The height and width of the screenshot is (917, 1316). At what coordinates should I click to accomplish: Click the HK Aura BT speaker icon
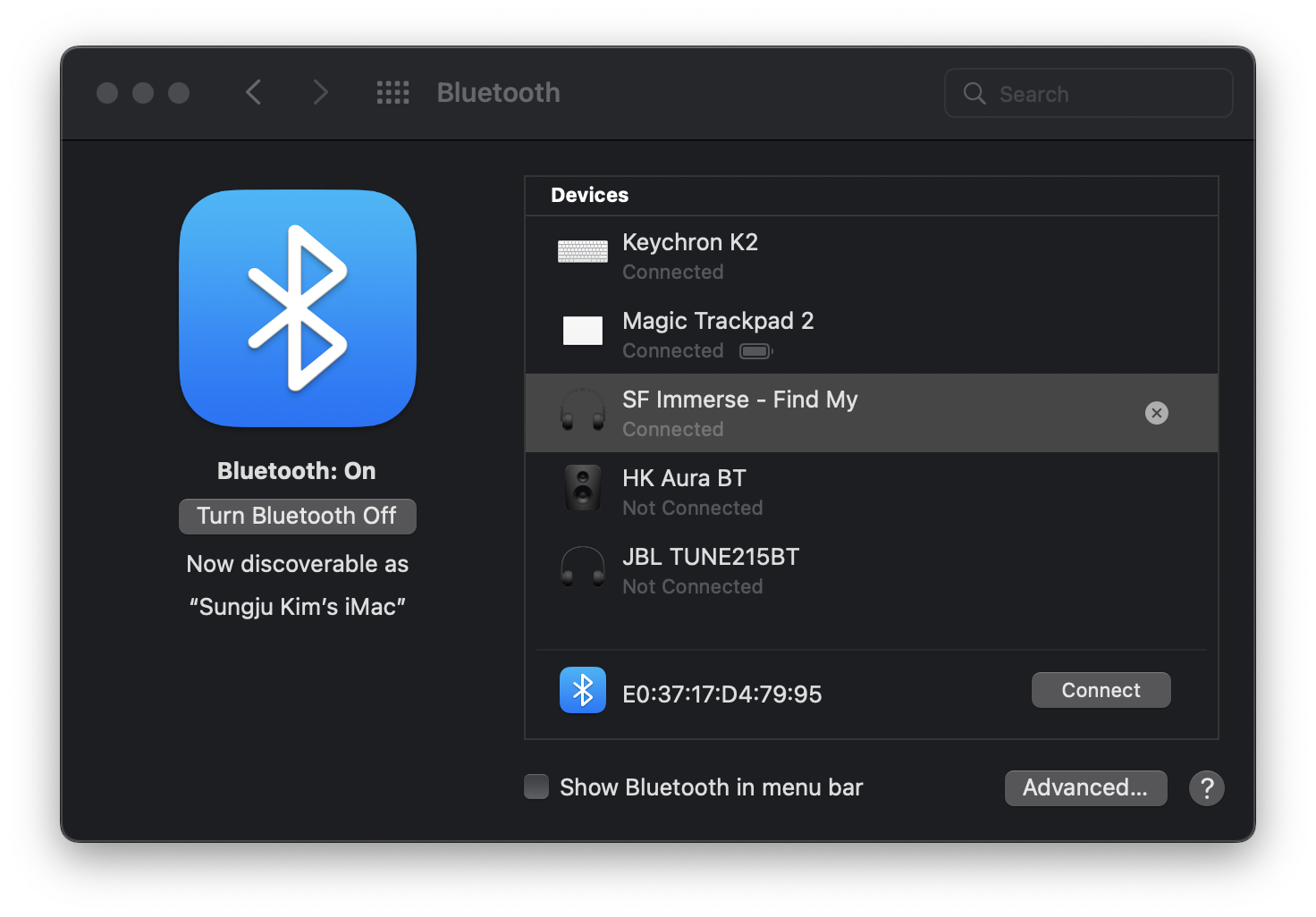[583, 488]
